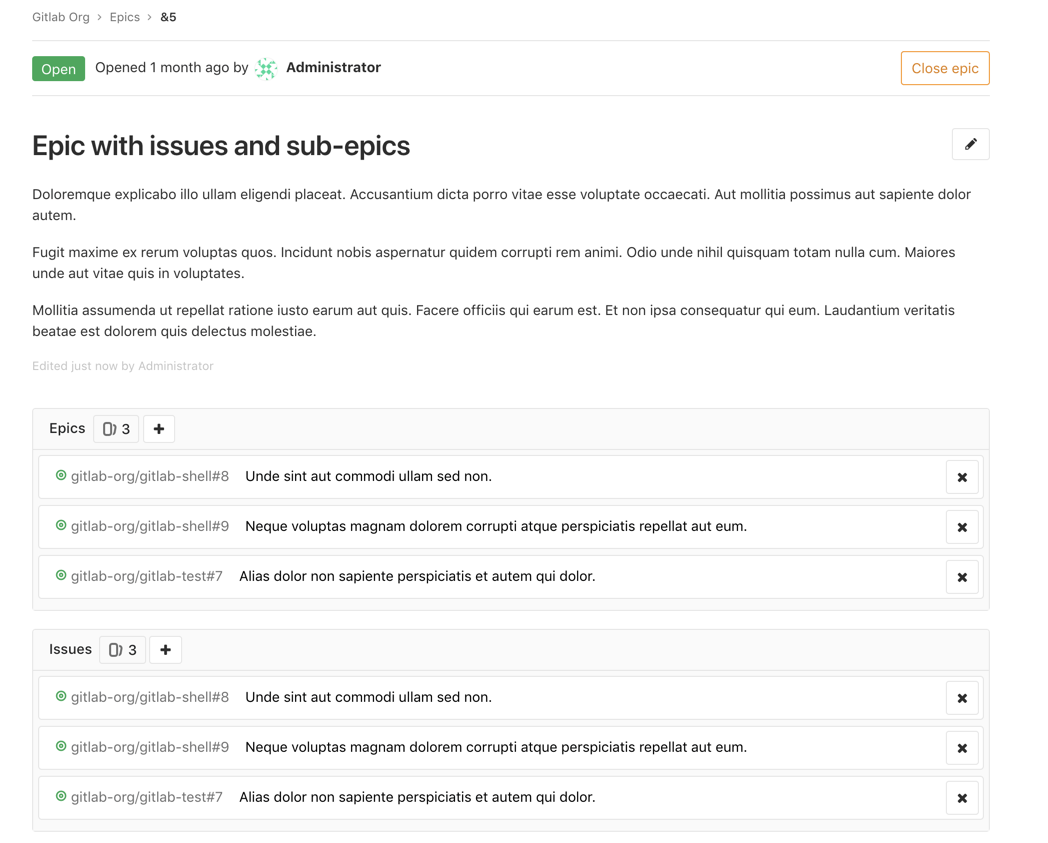This screenshot has width=1048, height=843.
Task: Open the Gitlab Org breadcrumb link
Action: (x=60, y=17)
